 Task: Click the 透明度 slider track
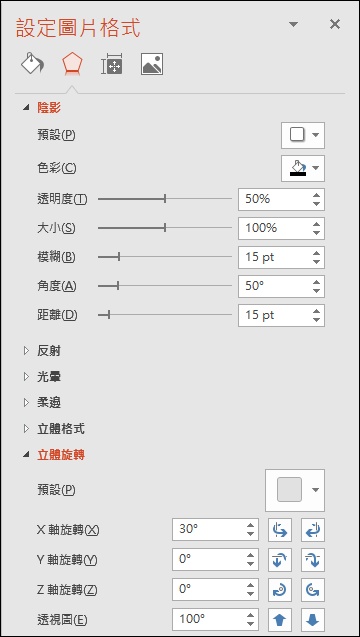point(165,199)
